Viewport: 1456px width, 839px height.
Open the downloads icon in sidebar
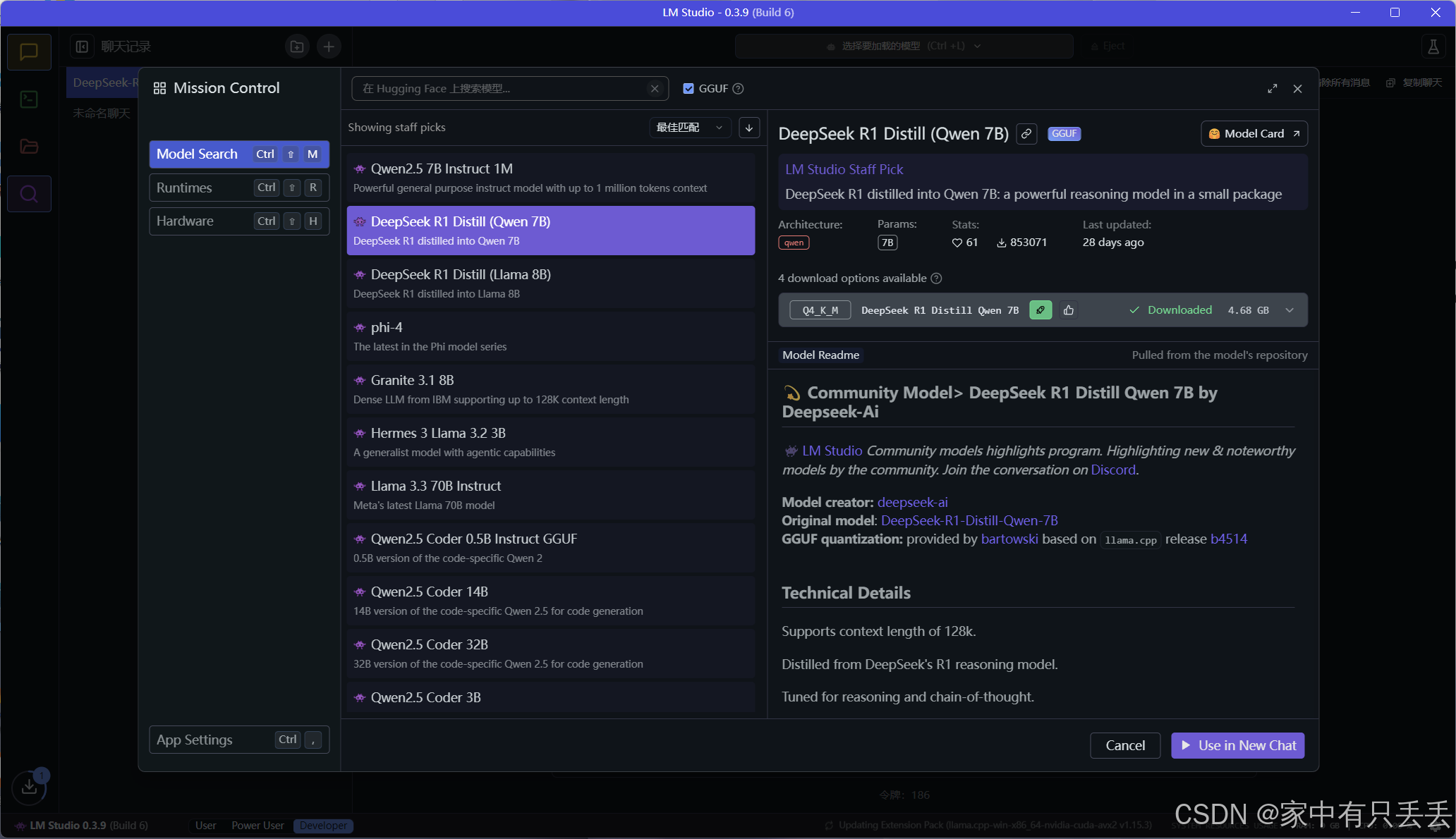(29, 785)
